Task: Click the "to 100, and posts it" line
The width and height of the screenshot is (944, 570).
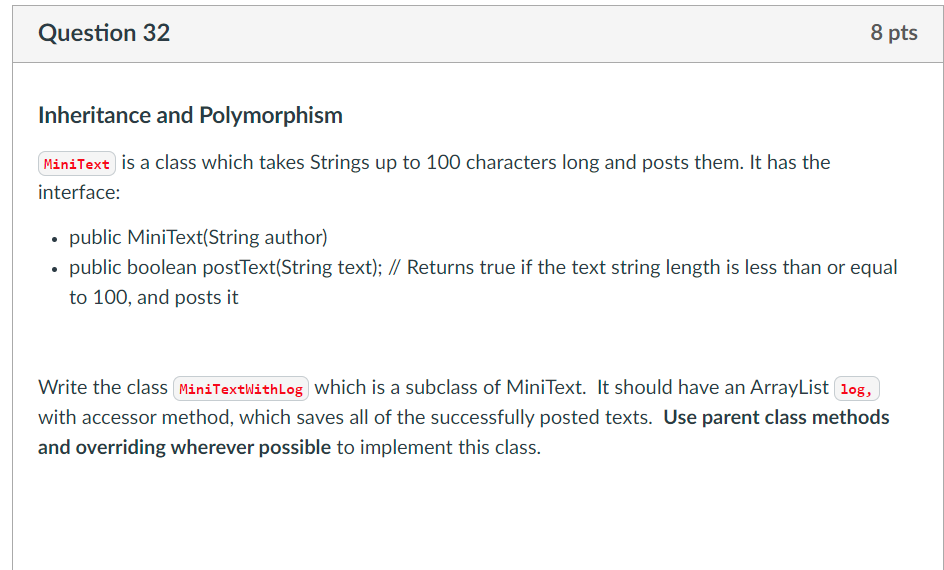Action: coord(154,297)
